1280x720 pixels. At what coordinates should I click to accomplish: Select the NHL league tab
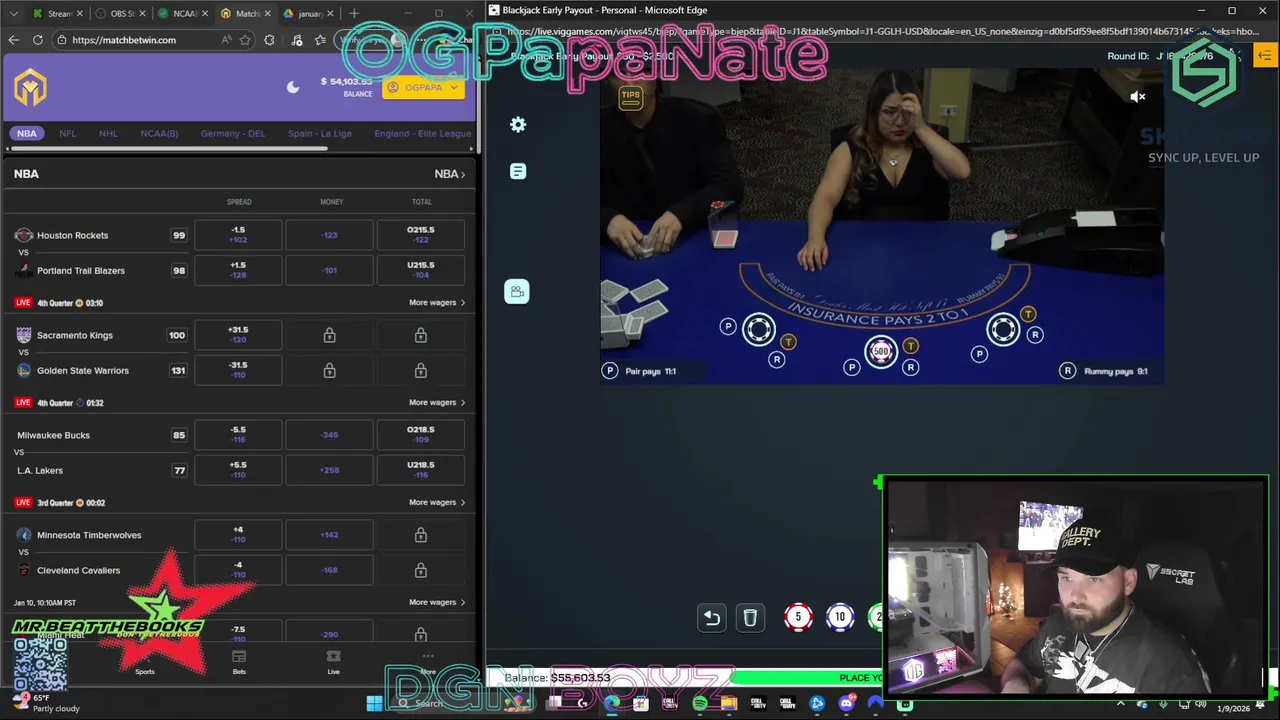(x=108, y=133)
